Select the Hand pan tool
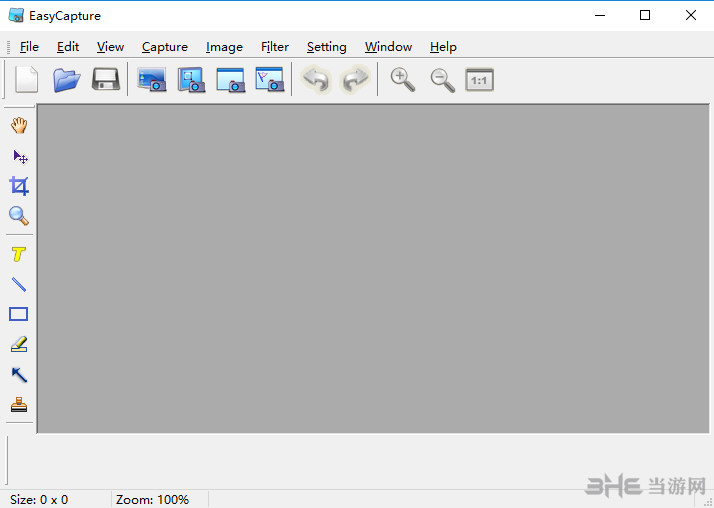 click(19, 125)
